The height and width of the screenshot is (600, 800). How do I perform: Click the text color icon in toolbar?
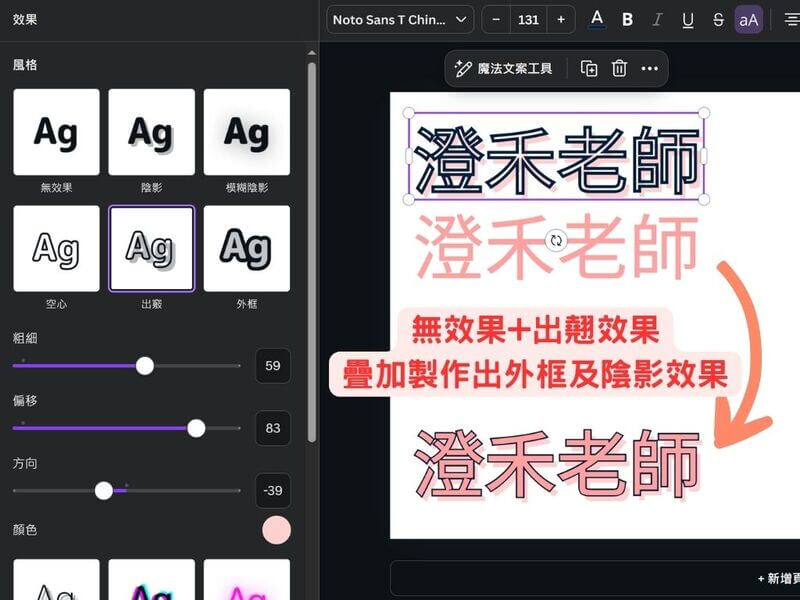pos(597,19)
